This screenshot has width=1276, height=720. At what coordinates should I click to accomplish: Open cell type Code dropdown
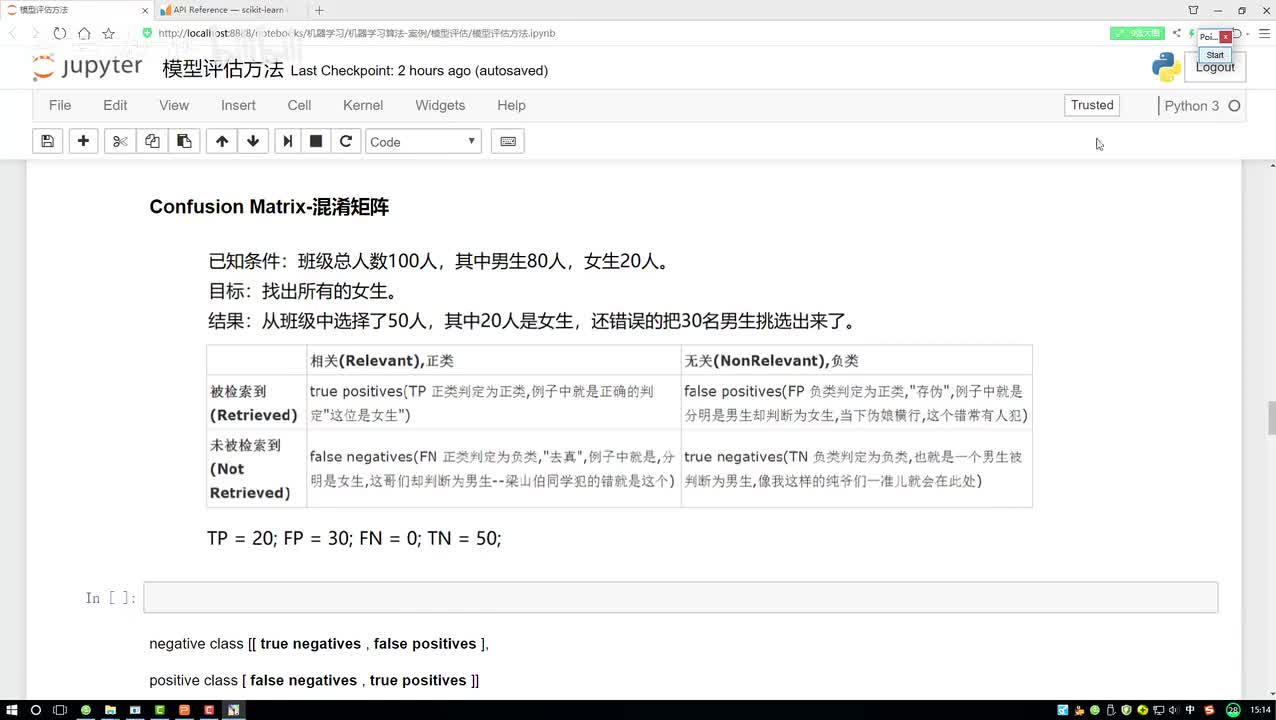pyautogui.click(x=423, y=141)
